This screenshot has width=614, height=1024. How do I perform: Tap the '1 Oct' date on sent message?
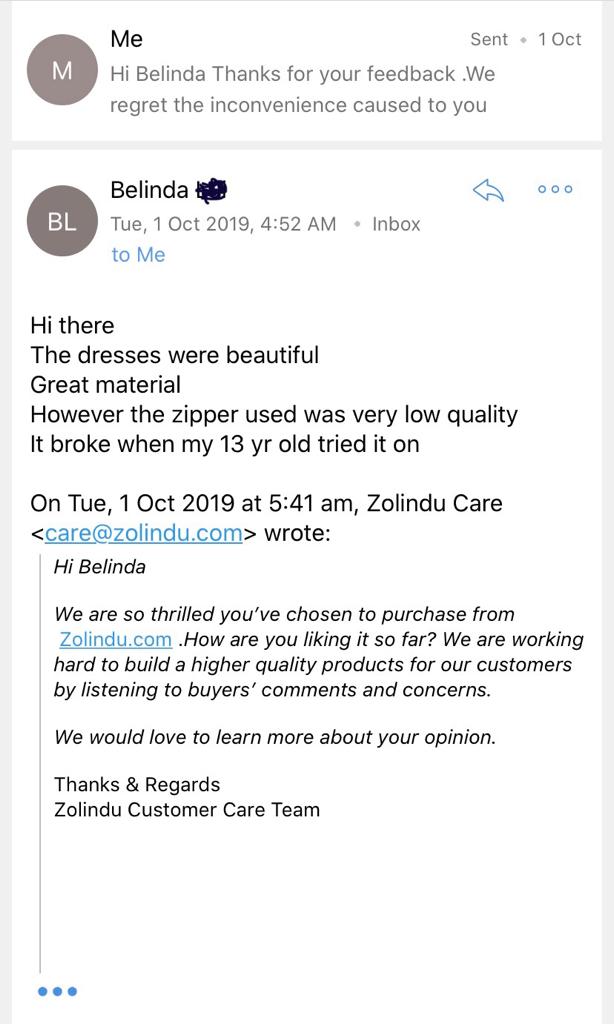point(559,39)
